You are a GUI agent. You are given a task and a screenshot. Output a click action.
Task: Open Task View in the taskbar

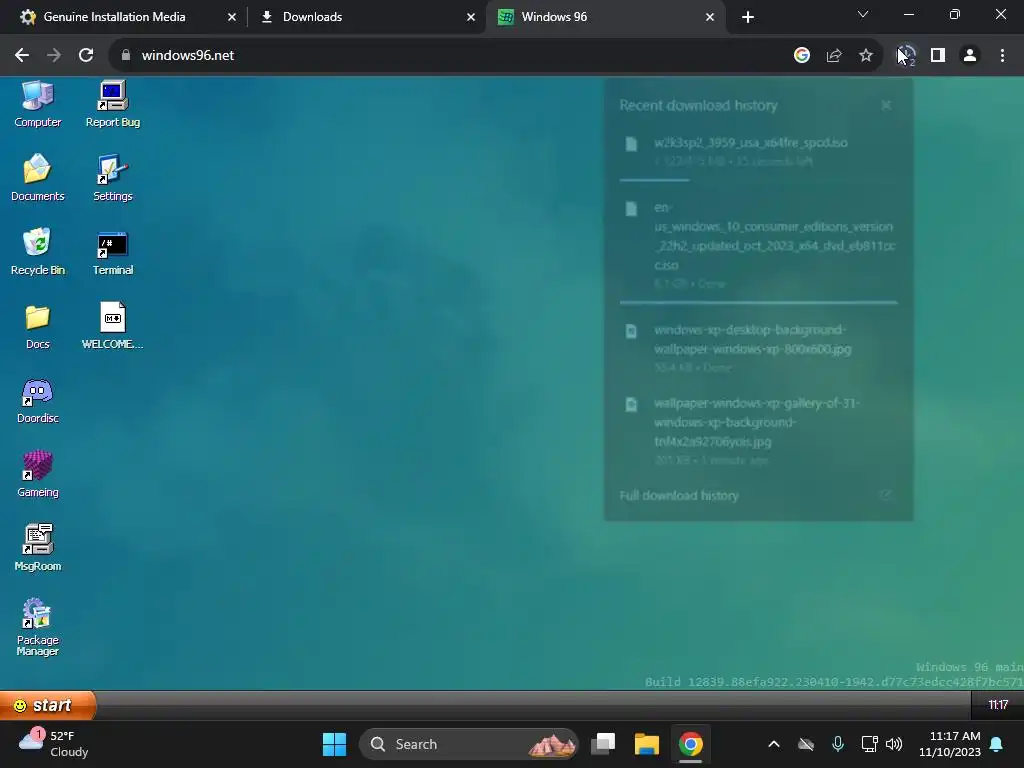tap(603, 744)
